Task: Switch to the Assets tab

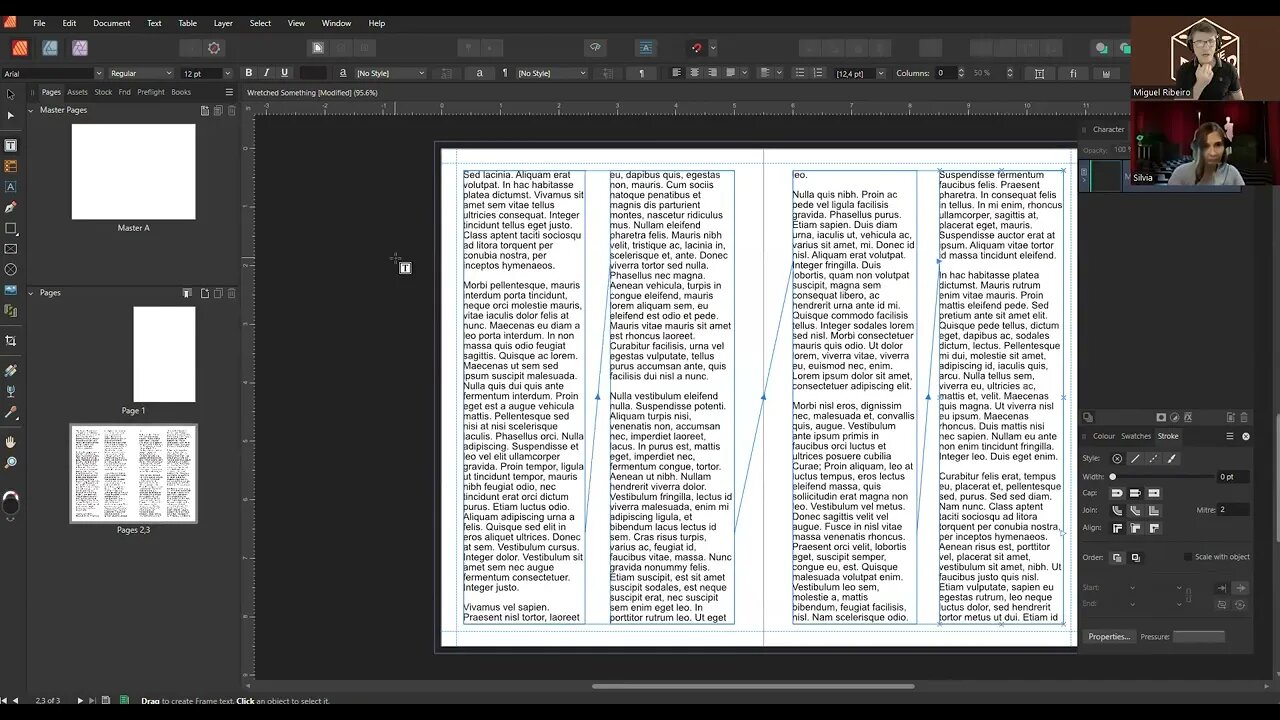Action: point(77,92)
